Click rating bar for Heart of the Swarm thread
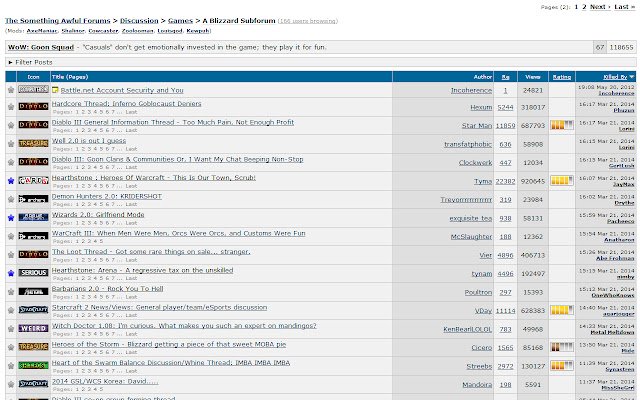This screenshot has height=400, width=640. 562,365
